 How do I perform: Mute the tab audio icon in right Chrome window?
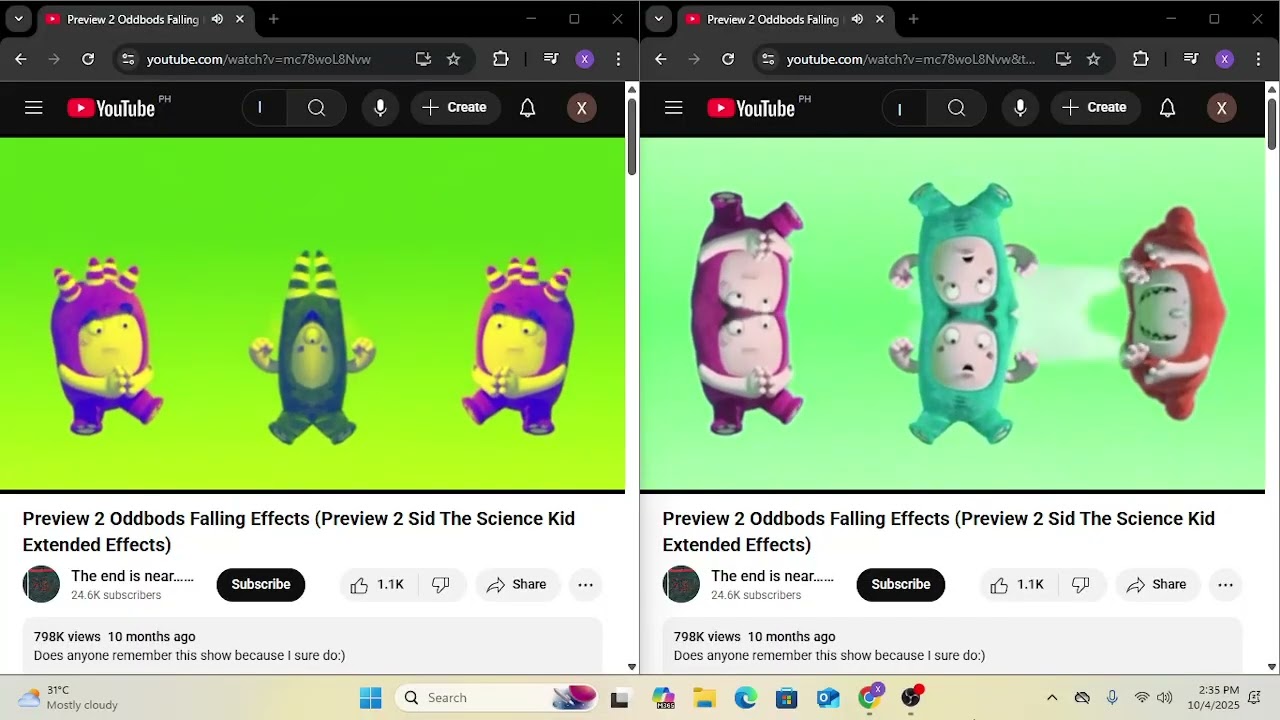pyautogui.click(x=857, y=19)
